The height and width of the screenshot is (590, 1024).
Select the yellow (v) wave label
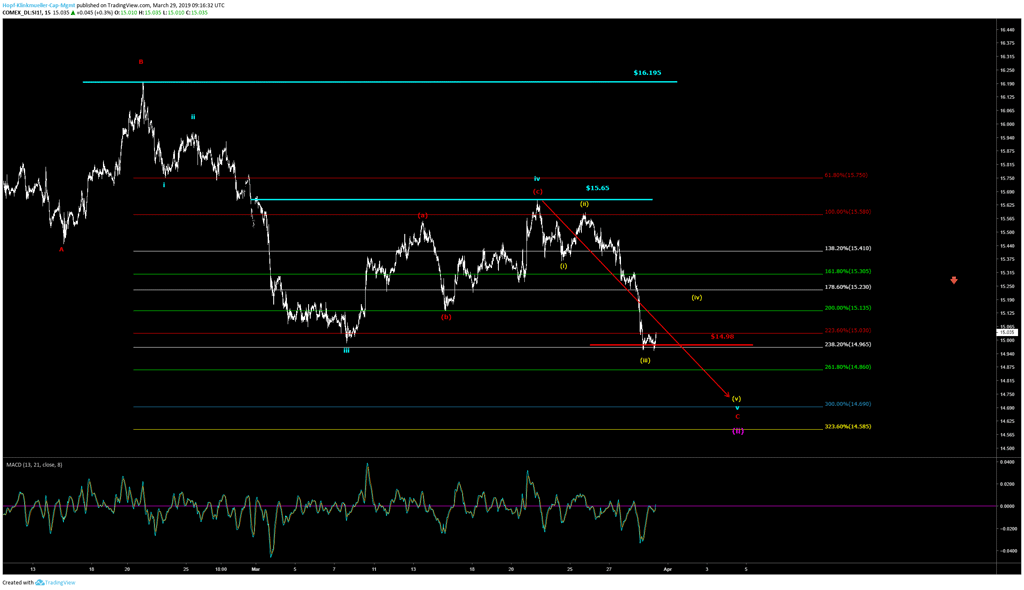pos(737,399)
